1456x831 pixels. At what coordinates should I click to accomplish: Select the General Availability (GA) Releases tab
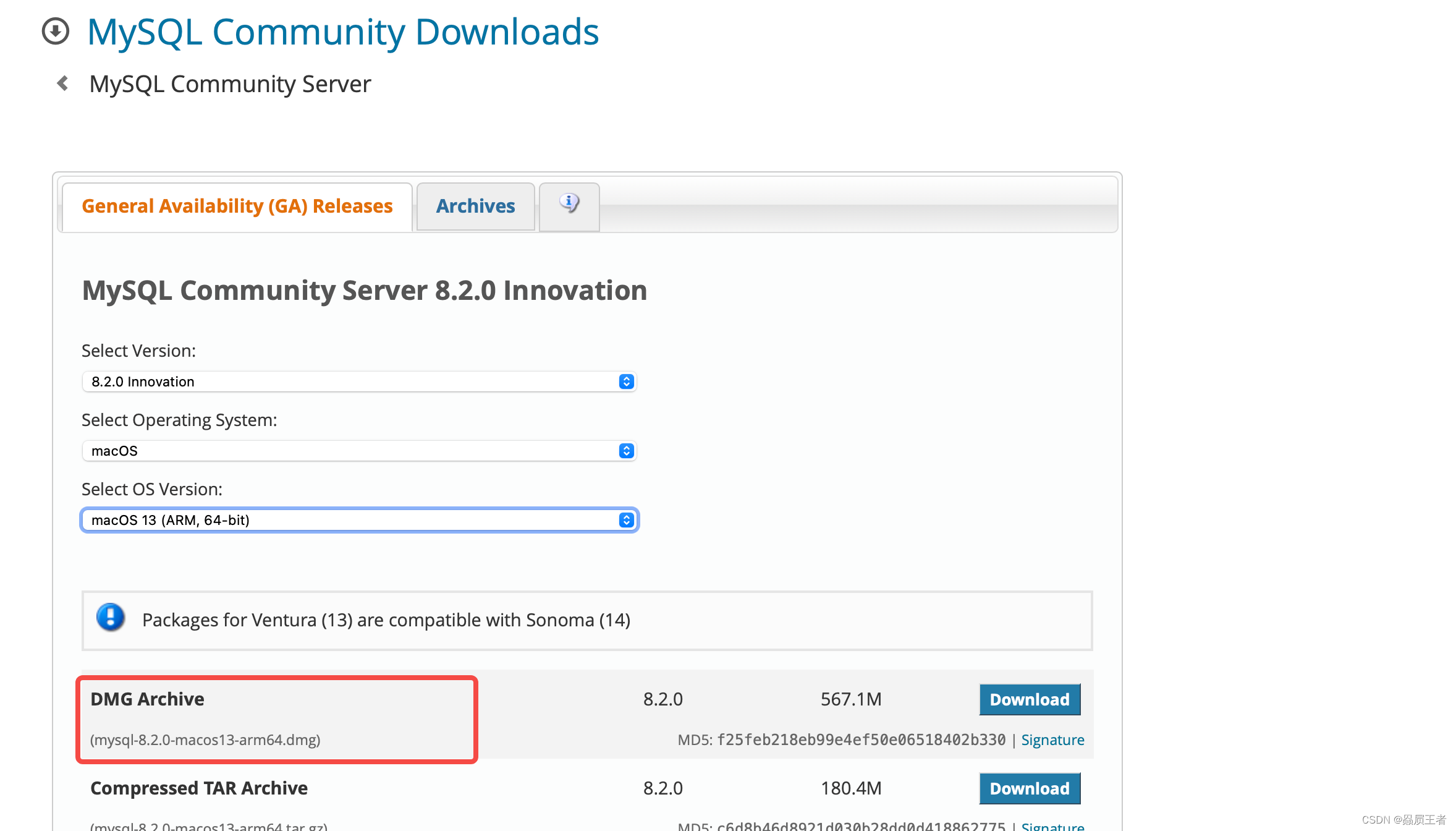(x=236, y=205)
